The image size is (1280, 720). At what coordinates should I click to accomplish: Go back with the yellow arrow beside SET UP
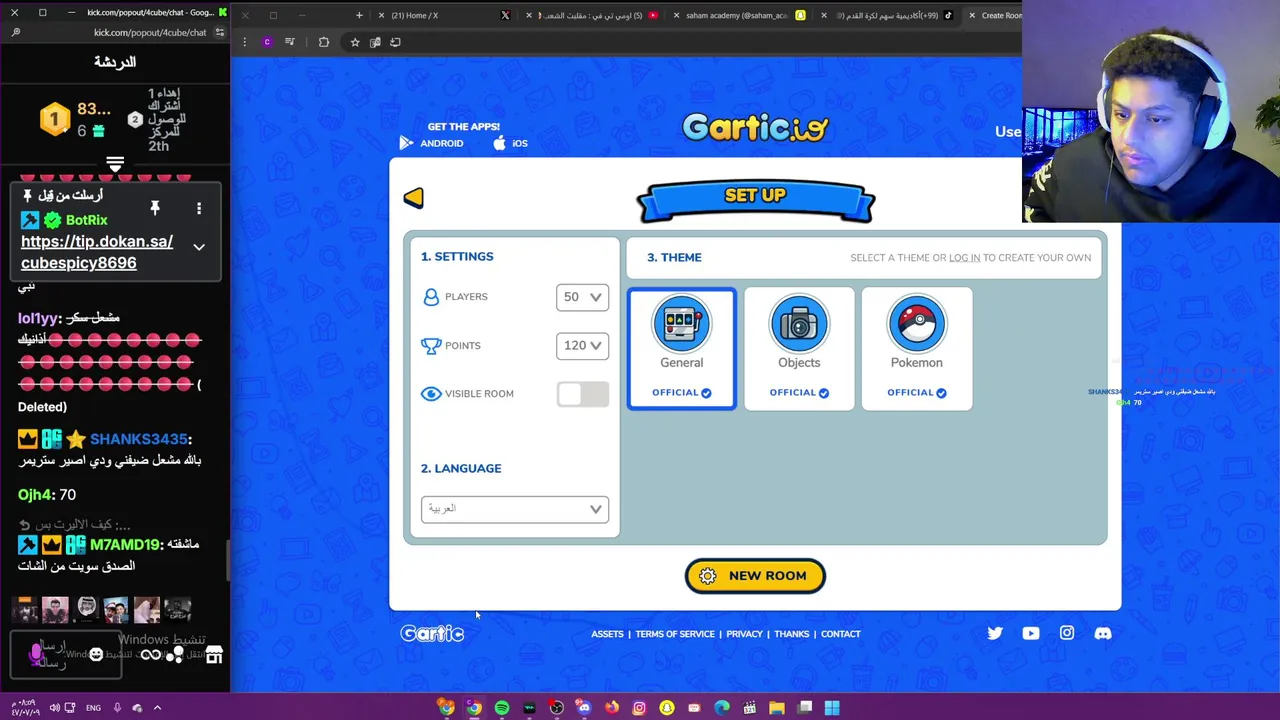413,197
